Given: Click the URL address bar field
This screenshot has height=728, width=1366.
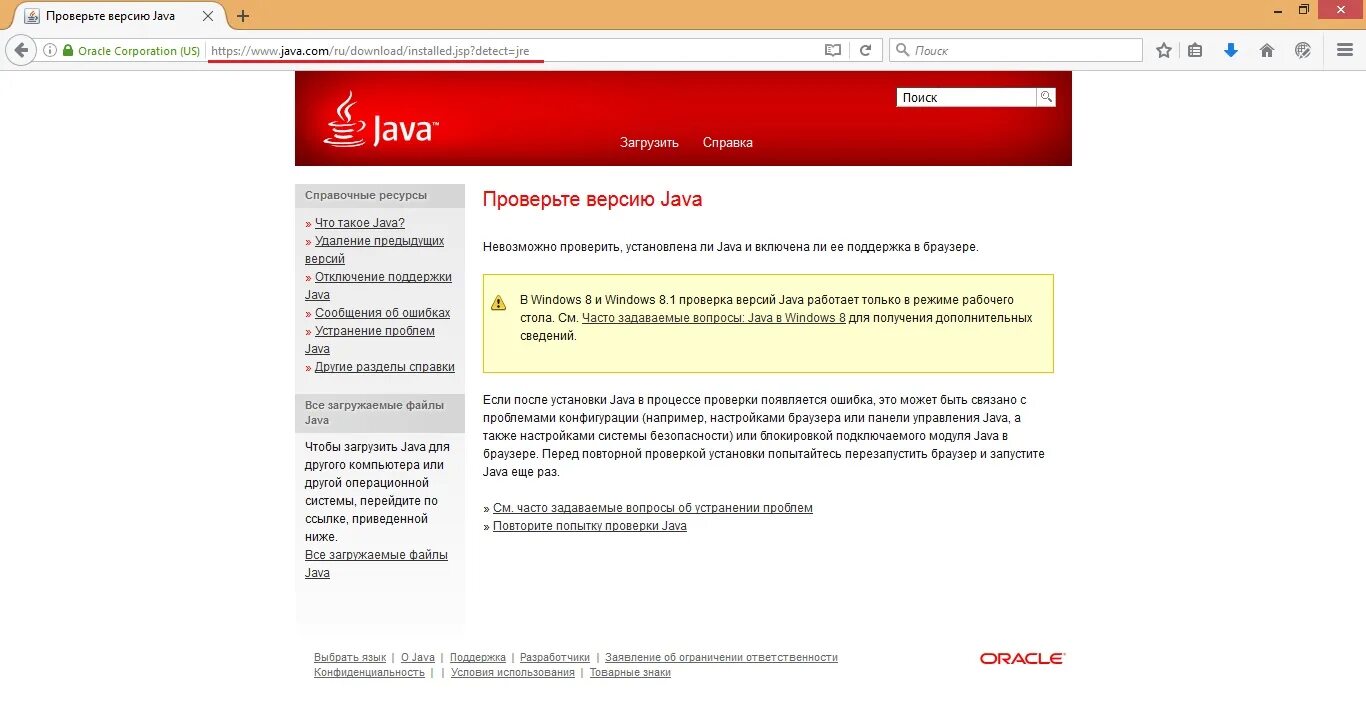Looking at the screenshot, I should click(514, 50).
